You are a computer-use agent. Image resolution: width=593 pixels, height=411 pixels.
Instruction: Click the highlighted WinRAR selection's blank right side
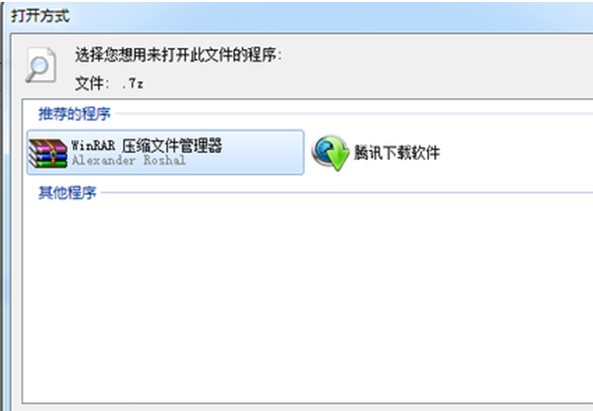click(263, 152)
